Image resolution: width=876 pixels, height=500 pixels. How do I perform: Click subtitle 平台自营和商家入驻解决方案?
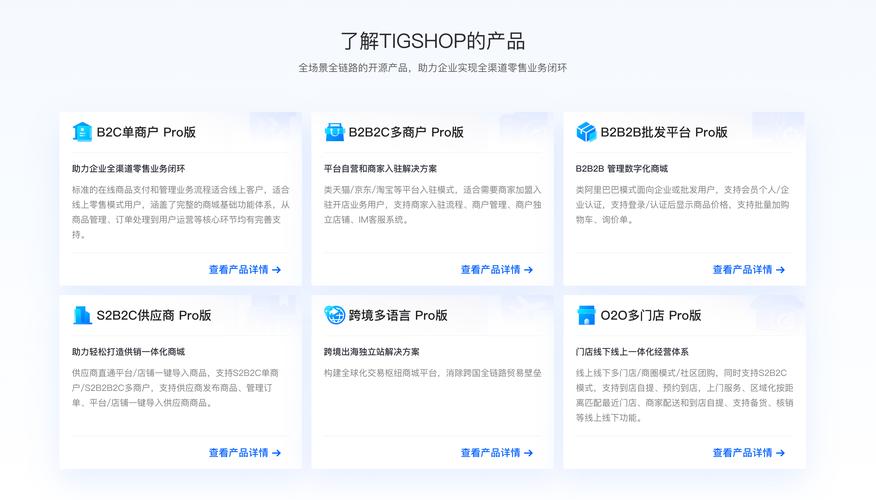coord(380,169)
